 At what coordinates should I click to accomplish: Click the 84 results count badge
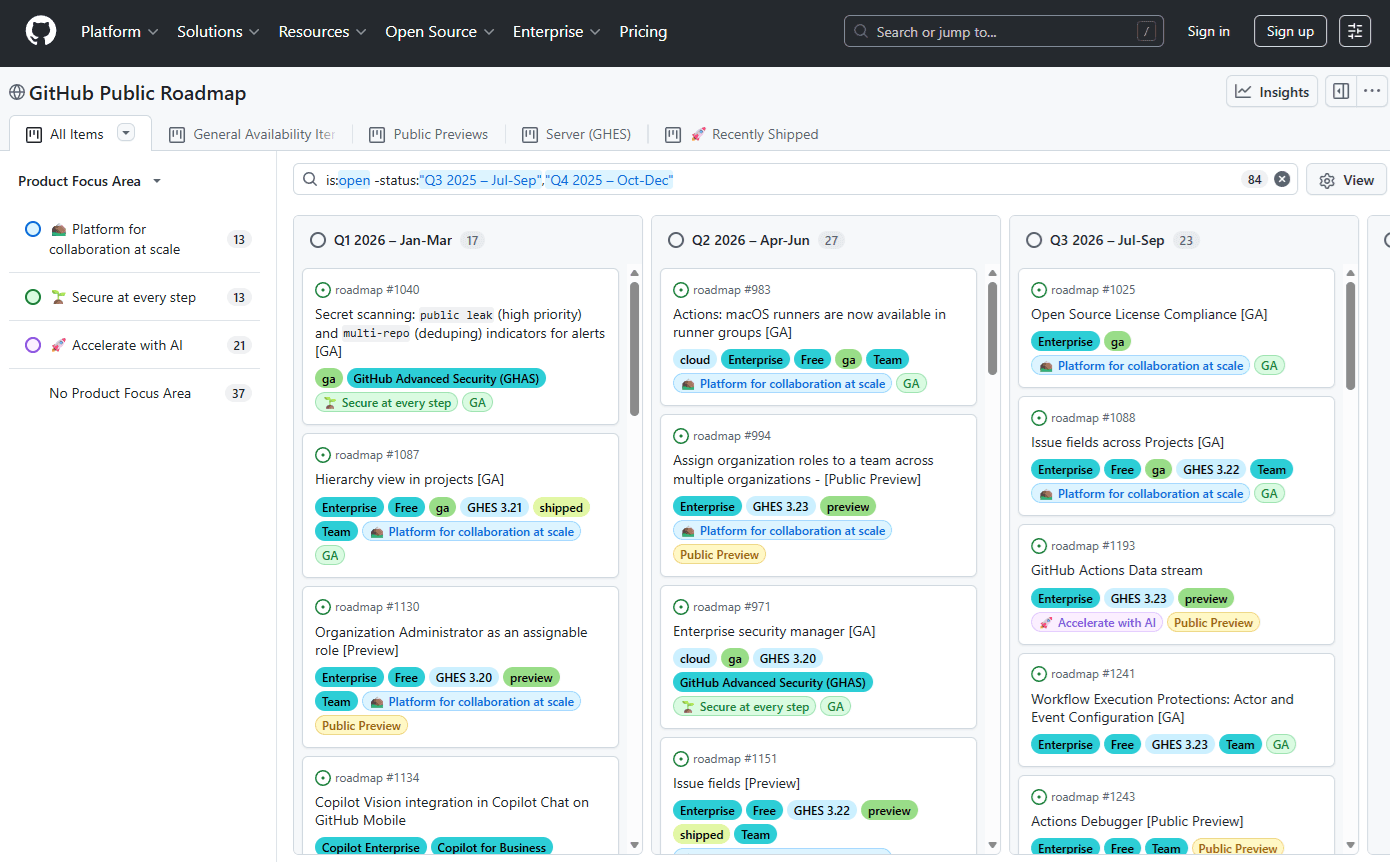pyautogui.click(x=1254, y=180)
